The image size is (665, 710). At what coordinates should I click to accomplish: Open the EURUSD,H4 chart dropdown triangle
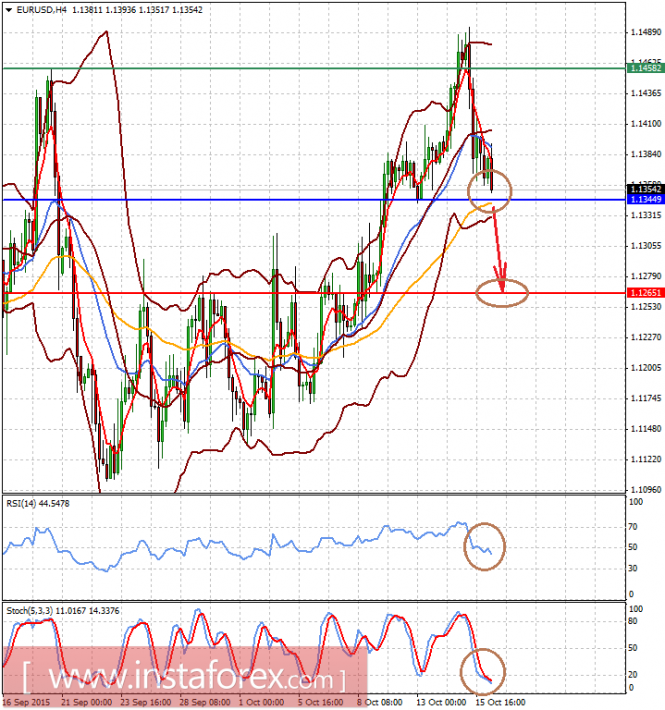tap(9, 10)
